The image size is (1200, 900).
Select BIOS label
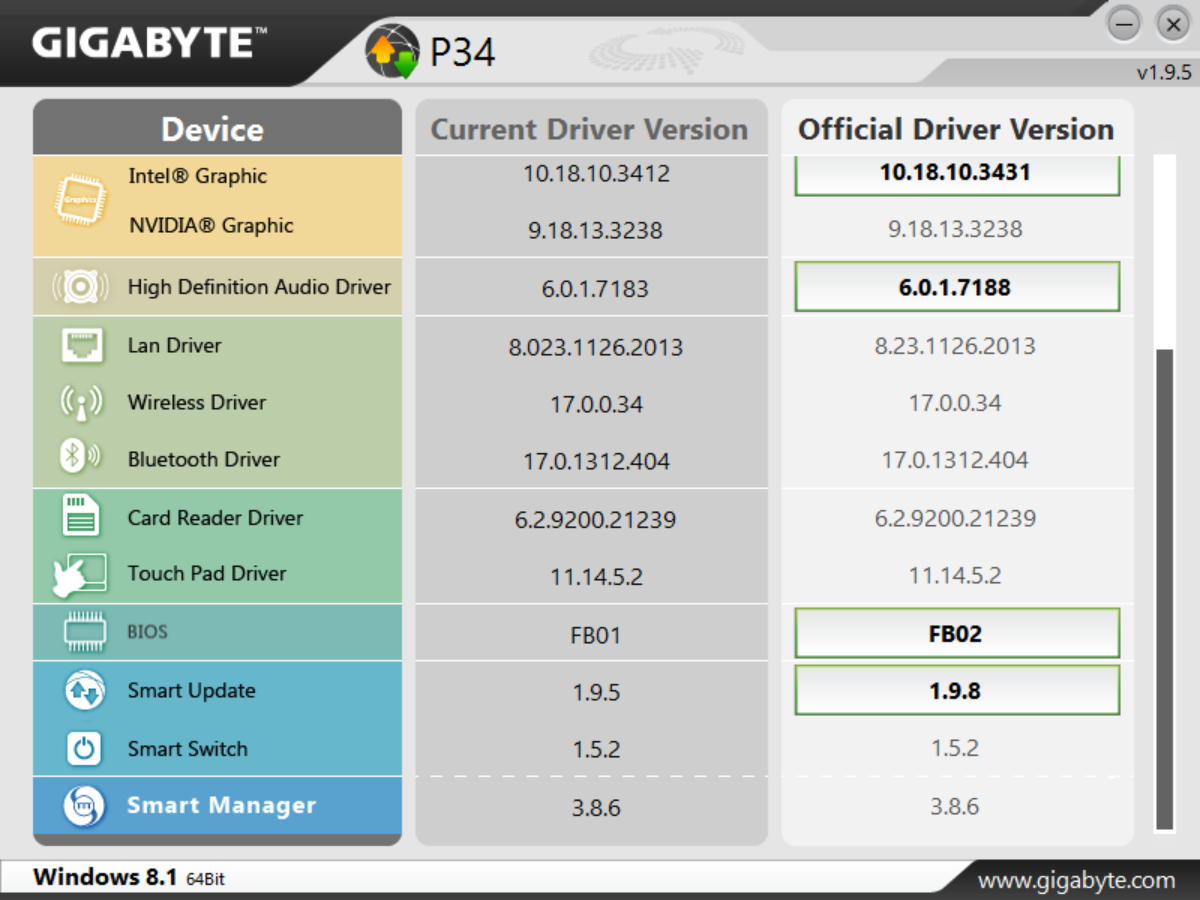tap(147, 631)
